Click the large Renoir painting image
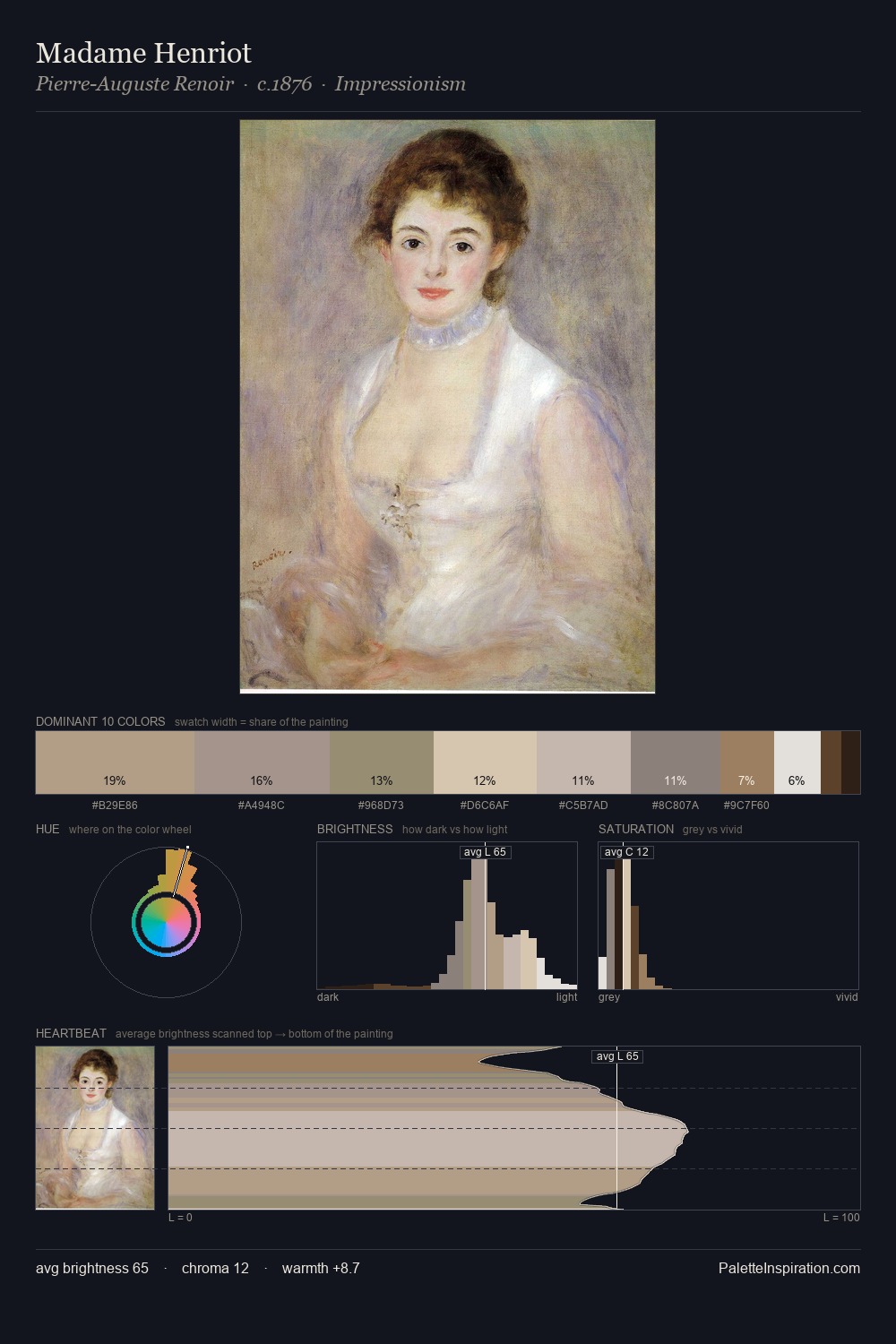 (447, 407)
